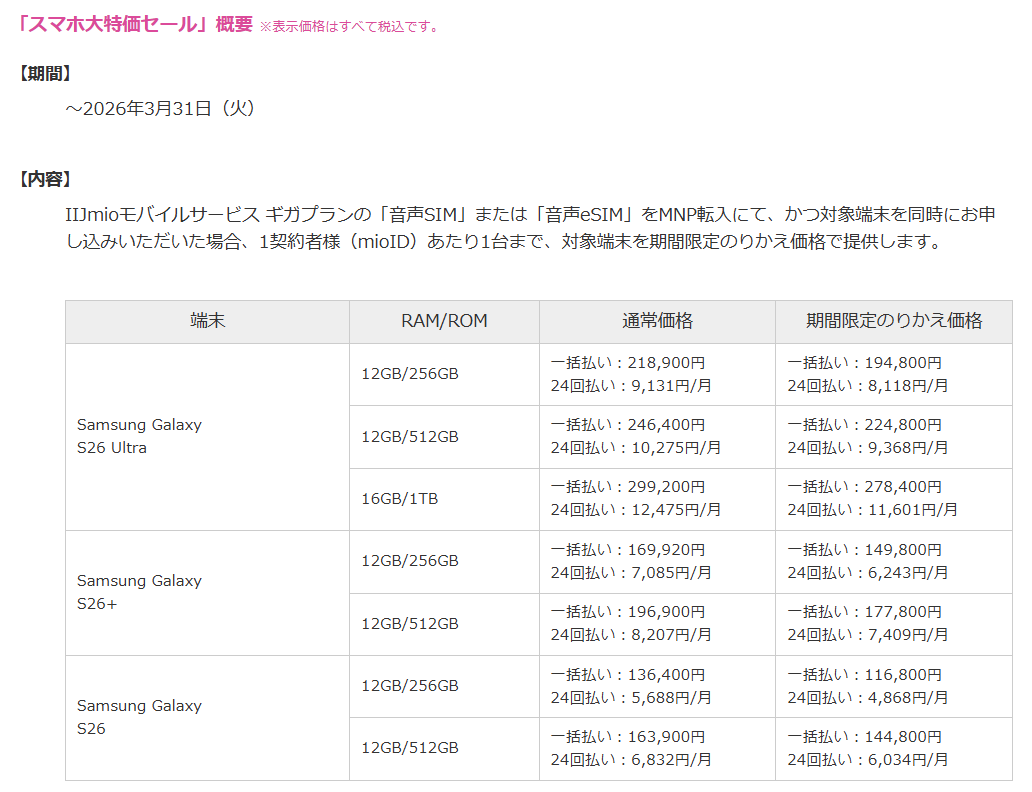Select the Samsung Galaxy S26+ cell
Screen dimensions: 1032x792
[x=139, y=592]
